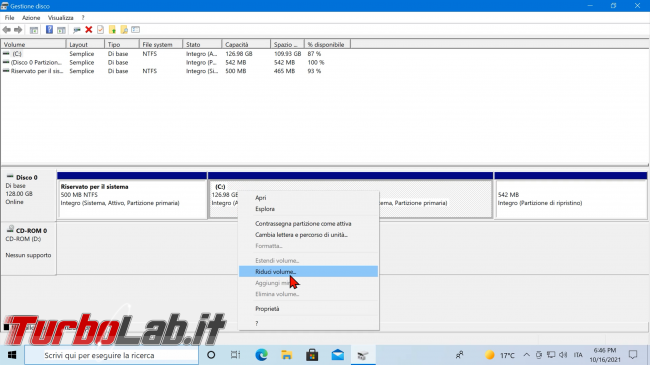Click the Properties checkmark page icon
Screen dimensions: 650x365
point(100,30)
